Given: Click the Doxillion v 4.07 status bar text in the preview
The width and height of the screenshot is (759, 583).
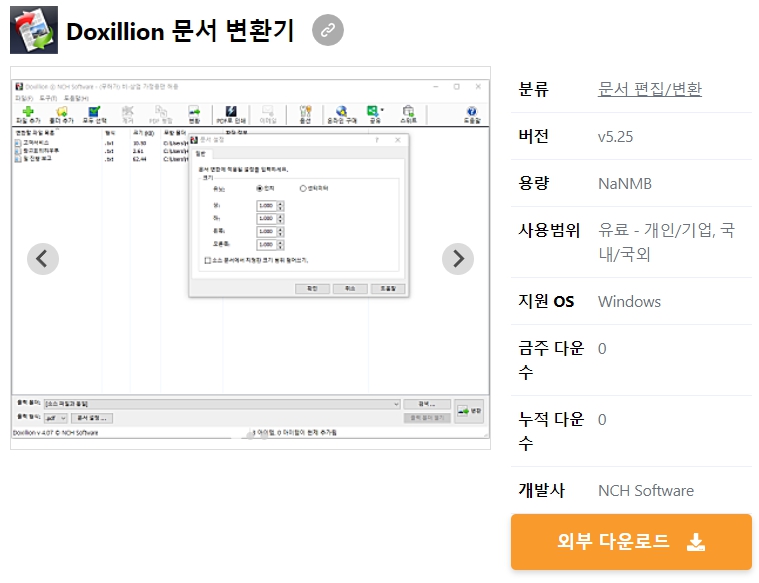Looking at the screenshot, I should [55, 433].
